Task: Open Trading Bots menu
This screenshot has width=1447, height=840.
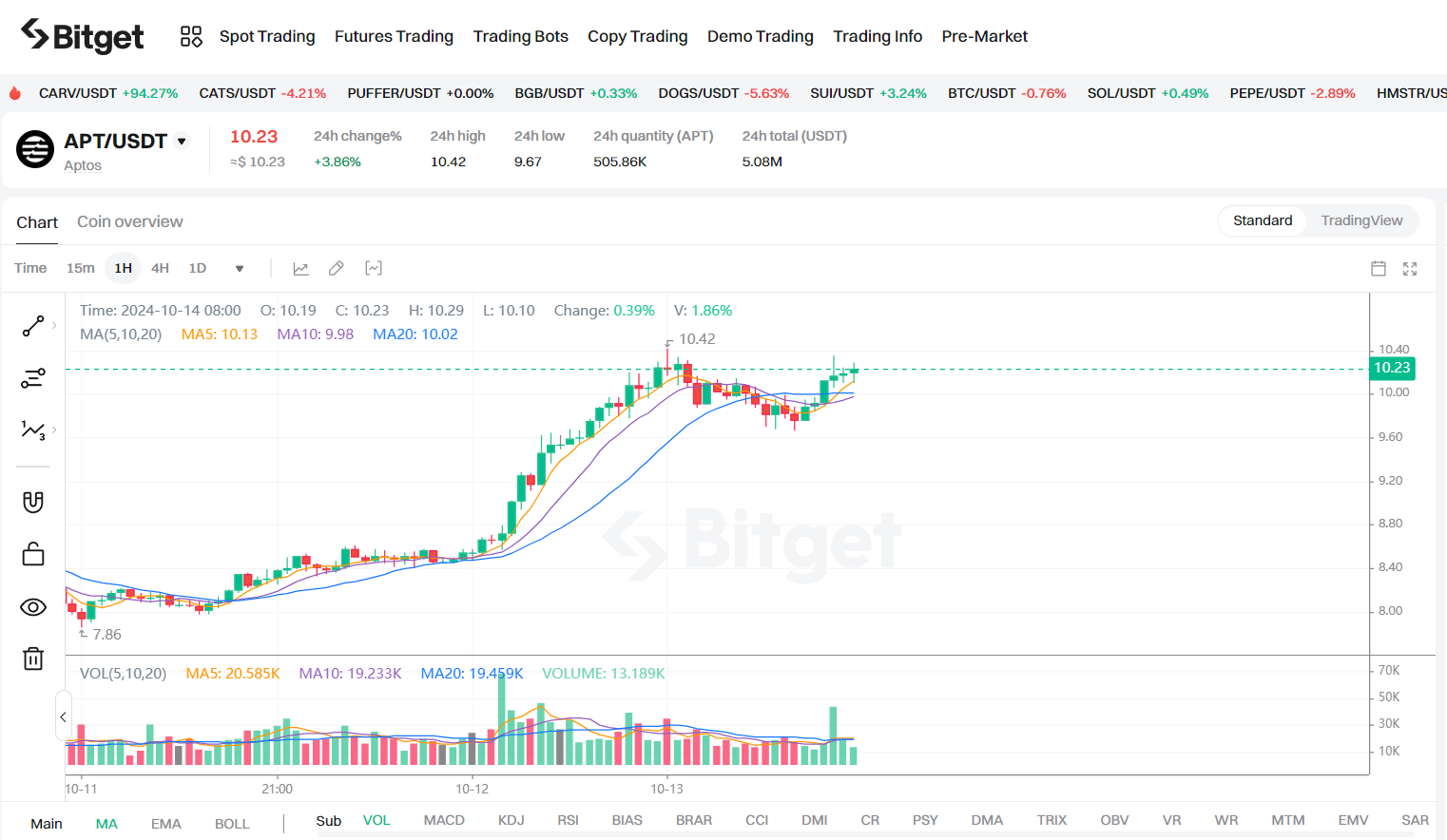Action: (521, 36)
